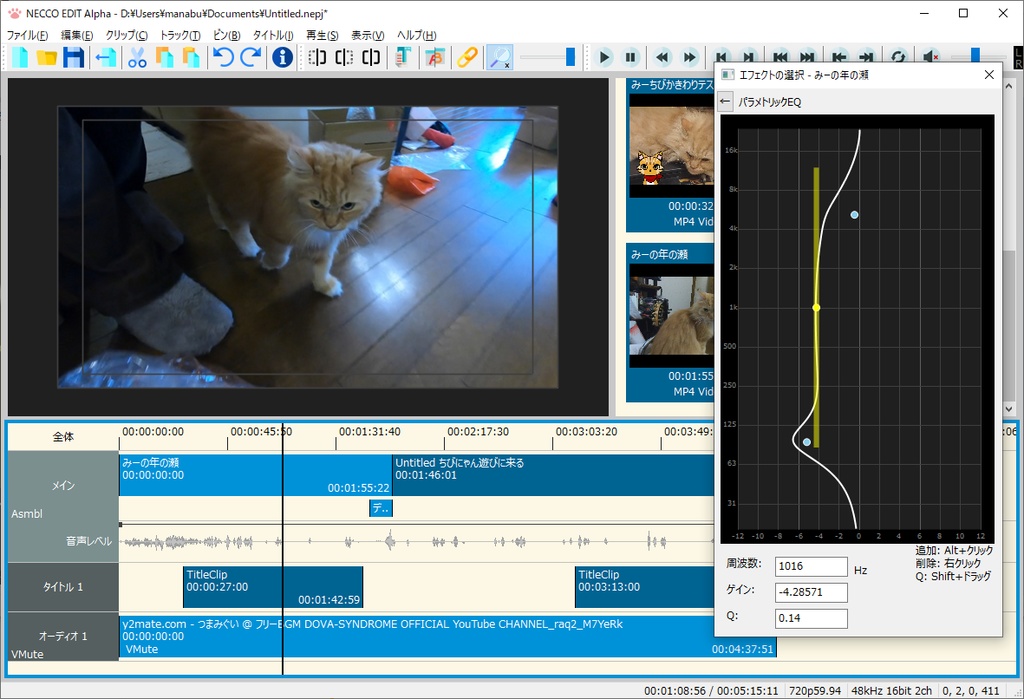Redo the last undone edit
Viewport: 1024px width, 699px height.
pos(251,57)
